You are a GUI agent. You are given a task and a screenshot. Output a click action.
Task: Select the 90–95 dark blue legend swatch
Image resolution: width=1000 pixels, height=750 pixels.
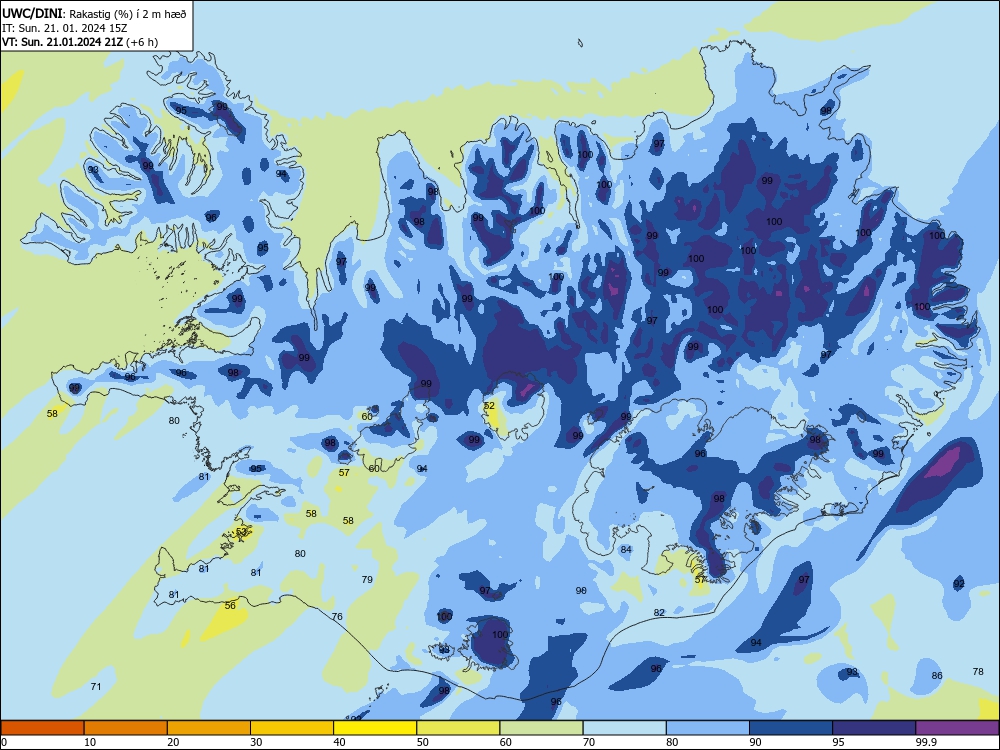pyautogui.click(x=791, y=728)
